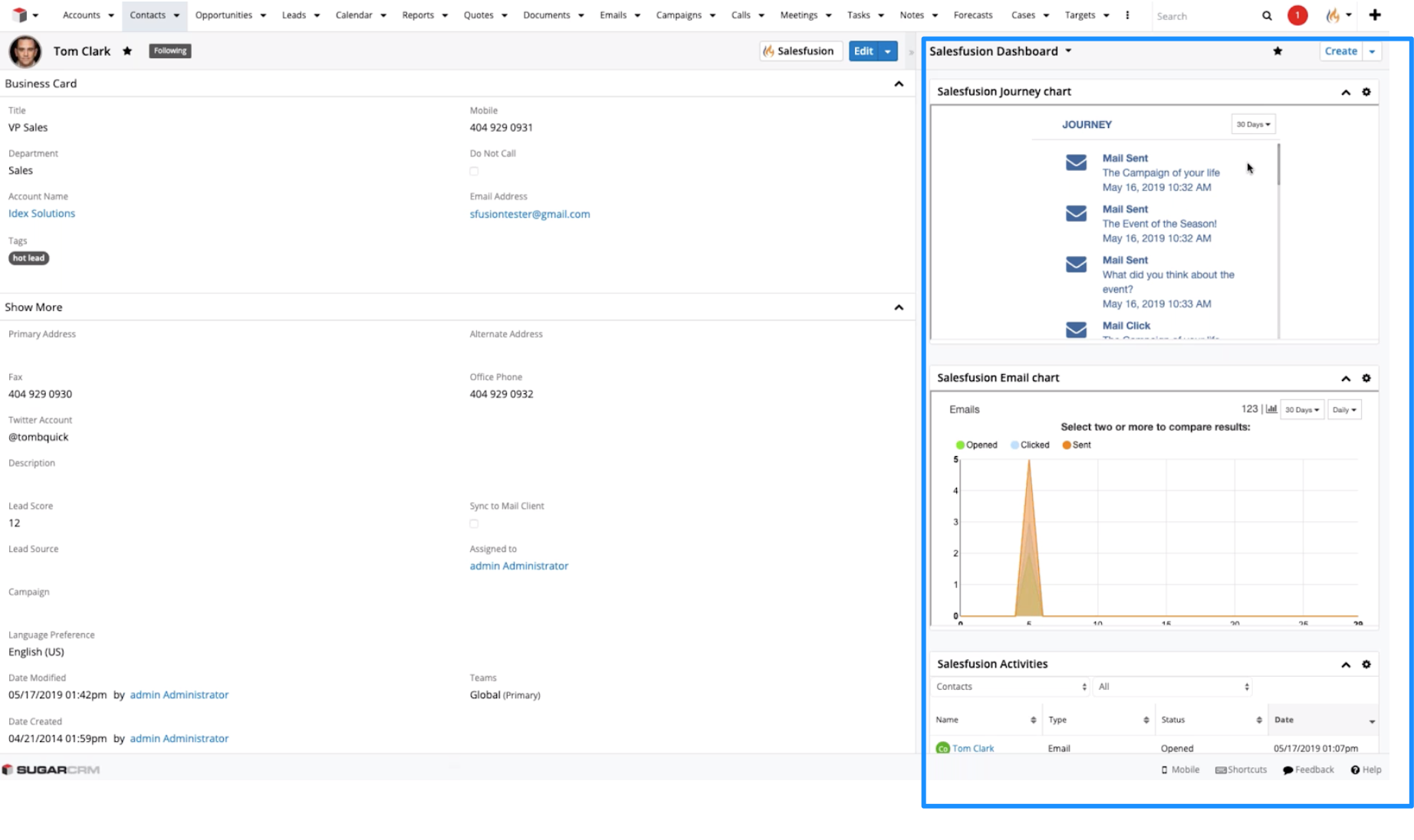
Task: Open Help in the footer
Action: click(x=1366, y=769)
